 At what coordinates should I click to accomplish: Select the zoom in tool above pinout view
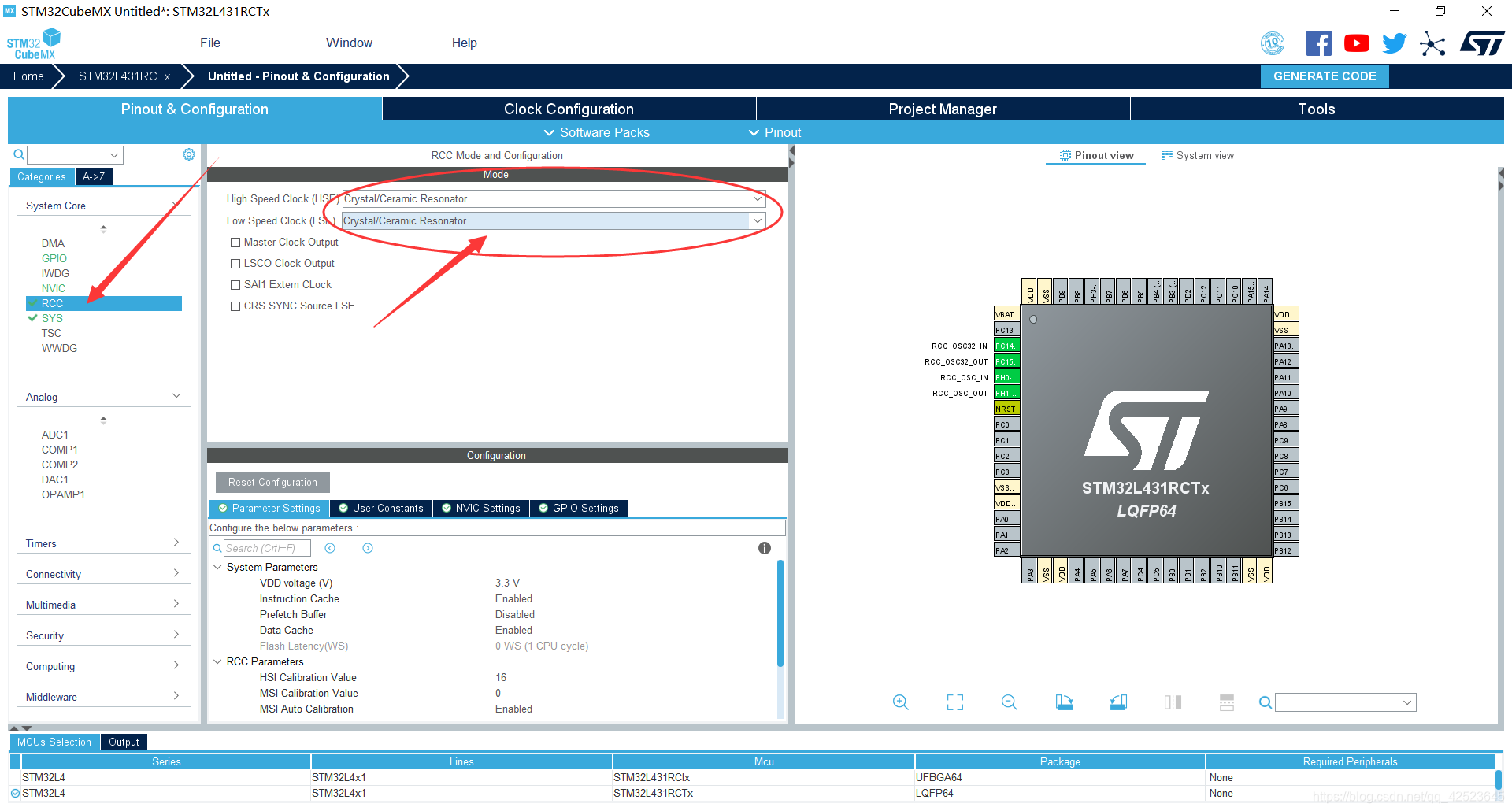(900, 702)
